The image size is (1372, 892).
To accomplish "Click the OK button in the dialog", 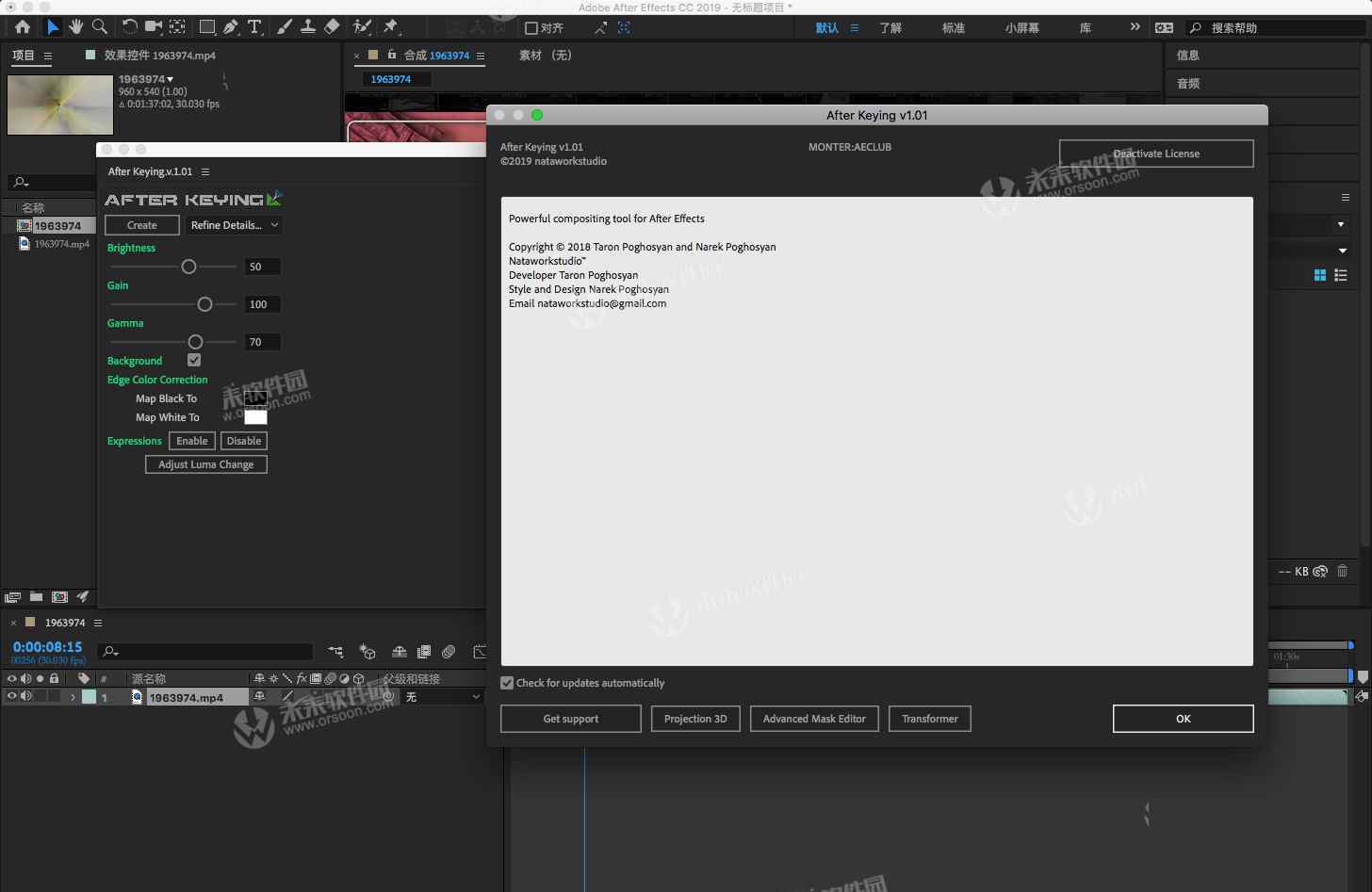I will click(1184, 719).
